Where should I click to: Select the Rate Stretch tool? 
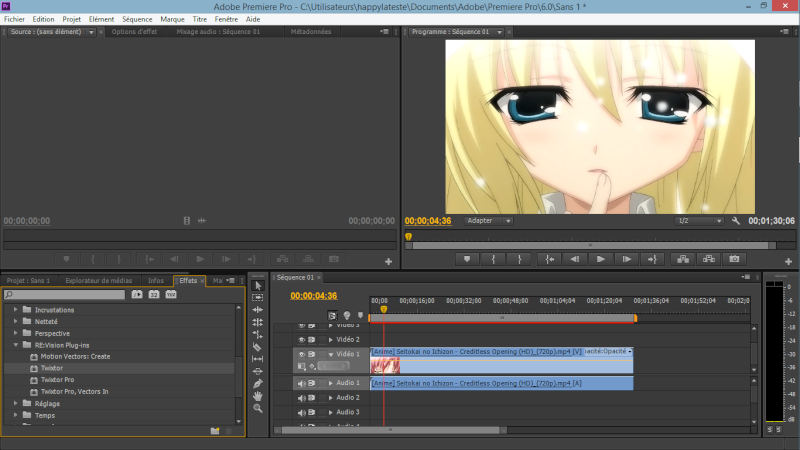tap(258, 334)
